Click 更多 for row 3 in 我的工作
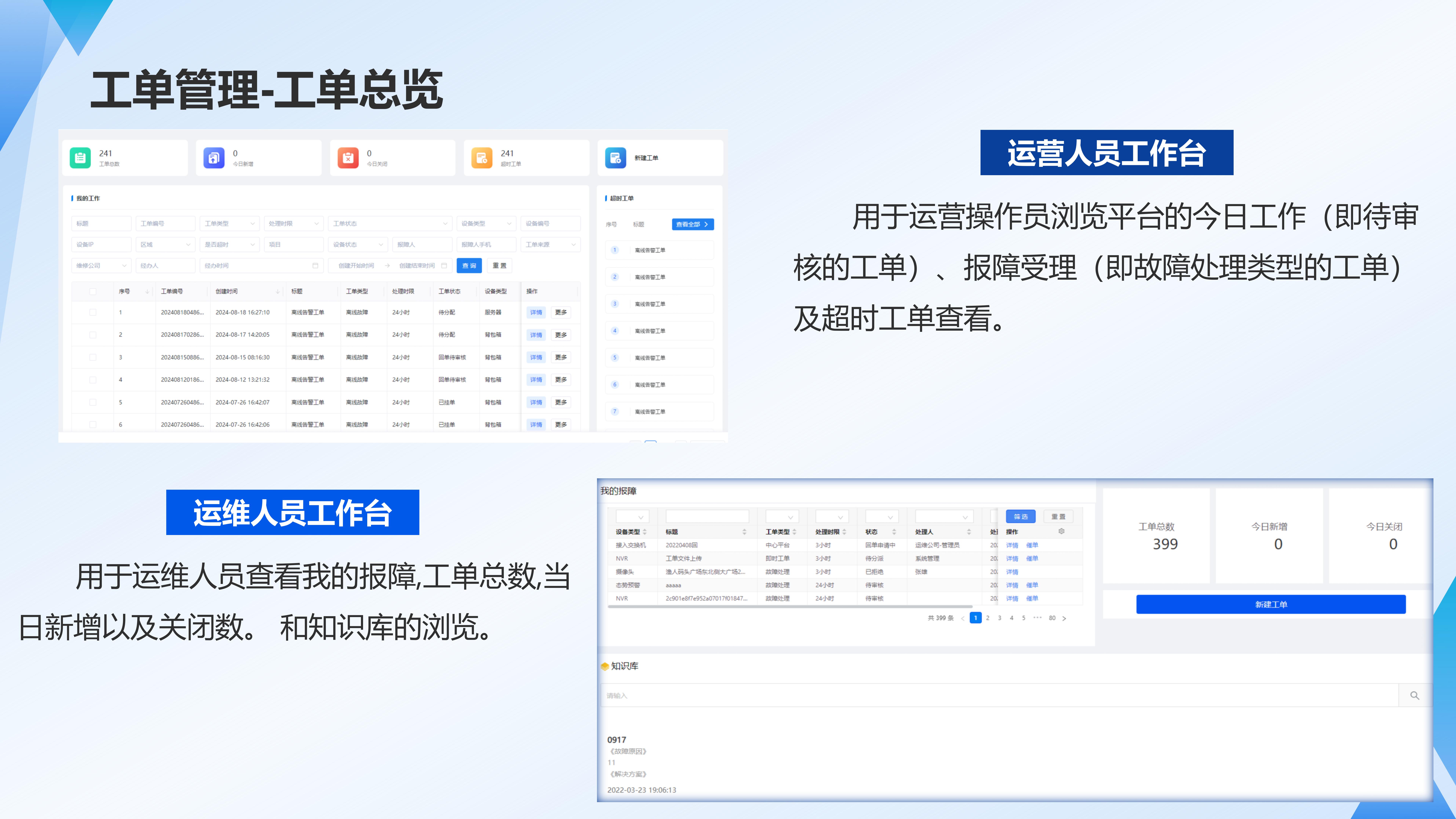 (561, 357)
